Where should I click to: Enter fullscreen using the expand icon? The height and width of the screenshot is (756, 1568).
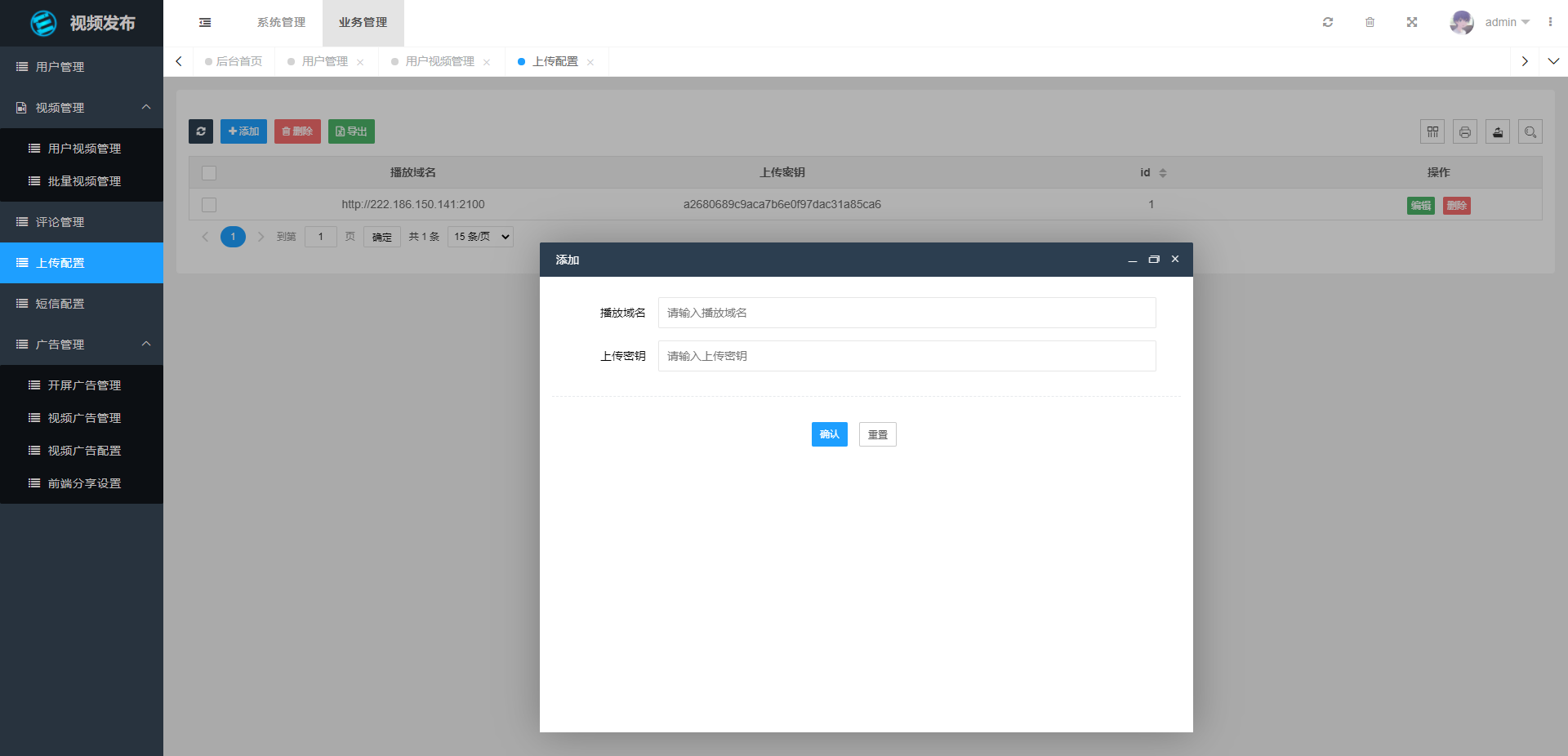[x=1412, y=22]
